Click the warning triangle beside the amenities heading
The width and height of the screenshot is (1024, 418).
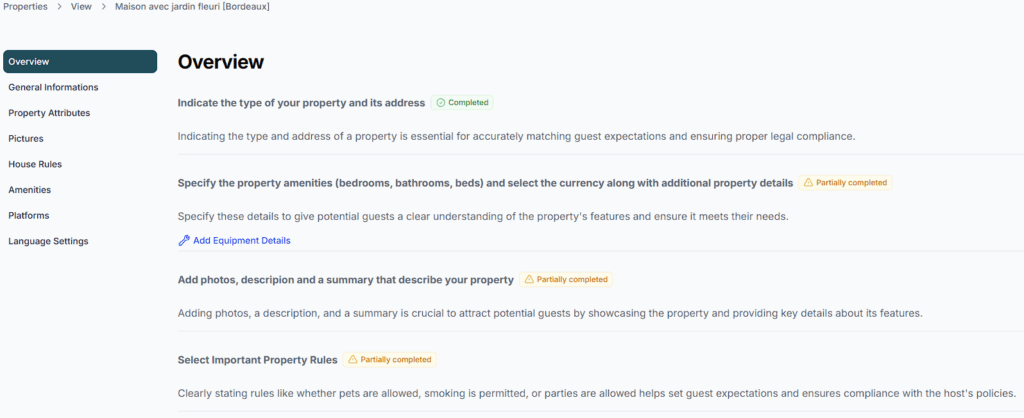coord(808,183)
